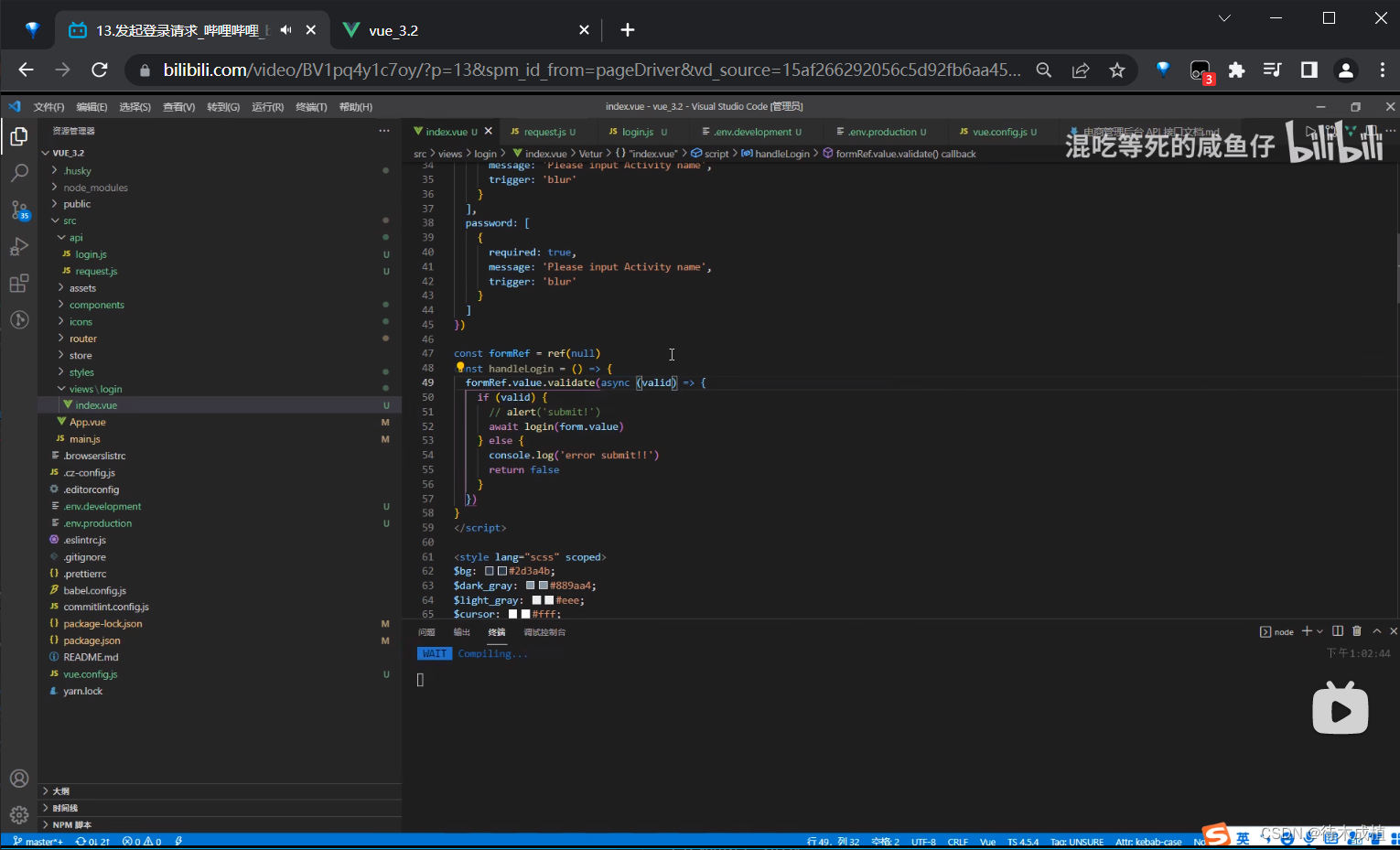Reload the browser page
The height and width of the screenshot is (850, 1400).
click(x=100, y=70)
